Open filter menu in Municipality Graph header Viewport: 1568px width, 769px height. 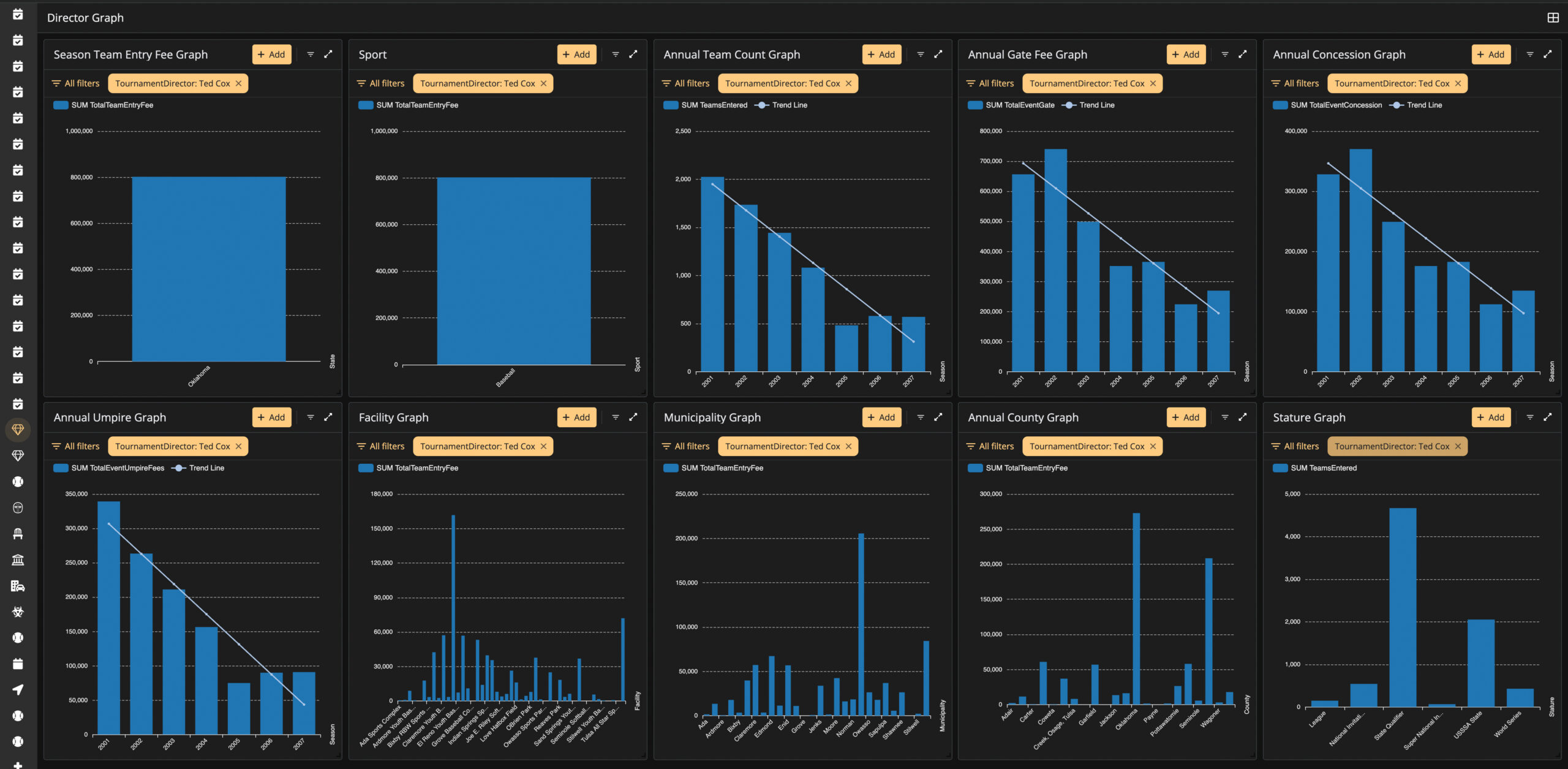point(920,417)
